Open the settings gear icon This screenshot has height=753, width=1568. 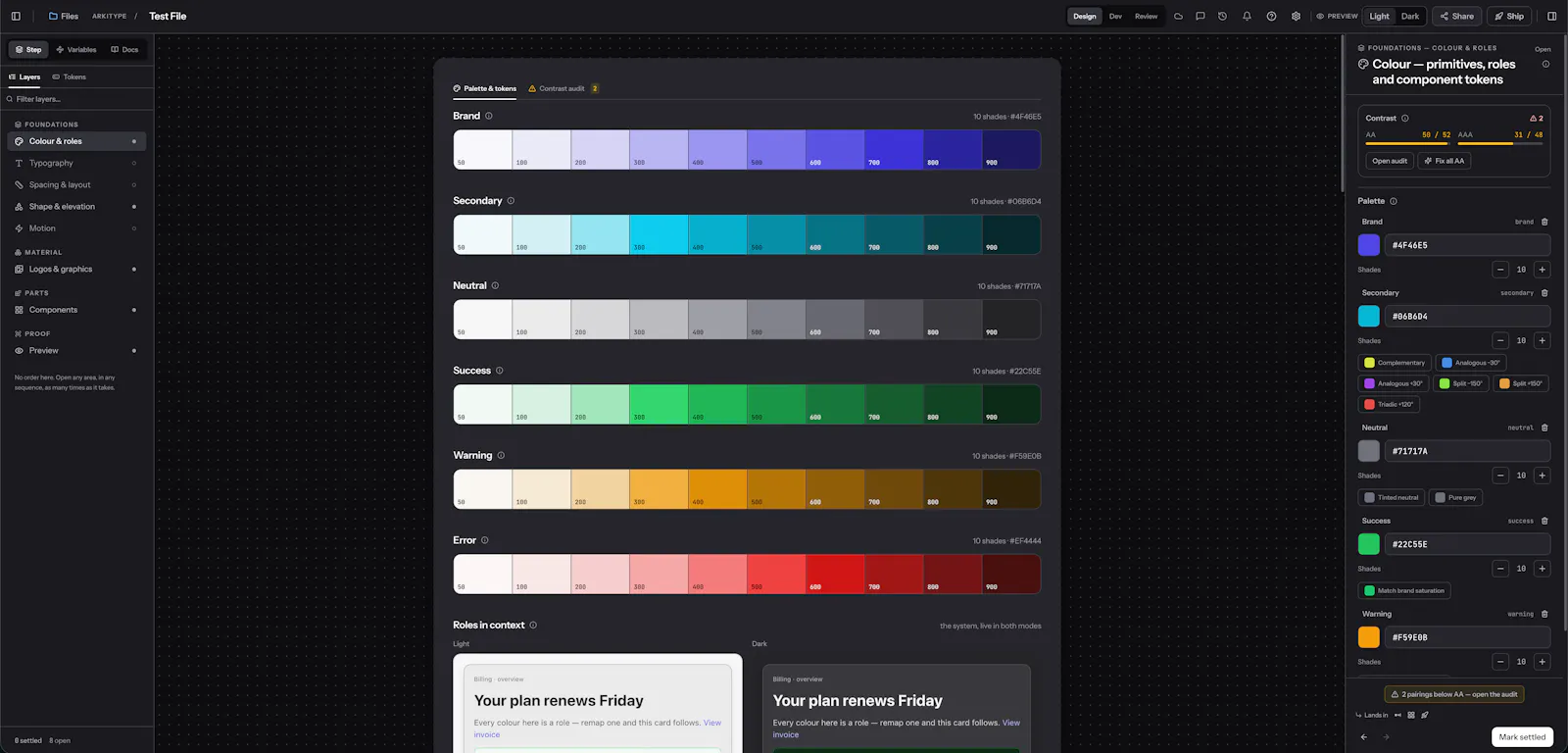[x=1296, y=16]
